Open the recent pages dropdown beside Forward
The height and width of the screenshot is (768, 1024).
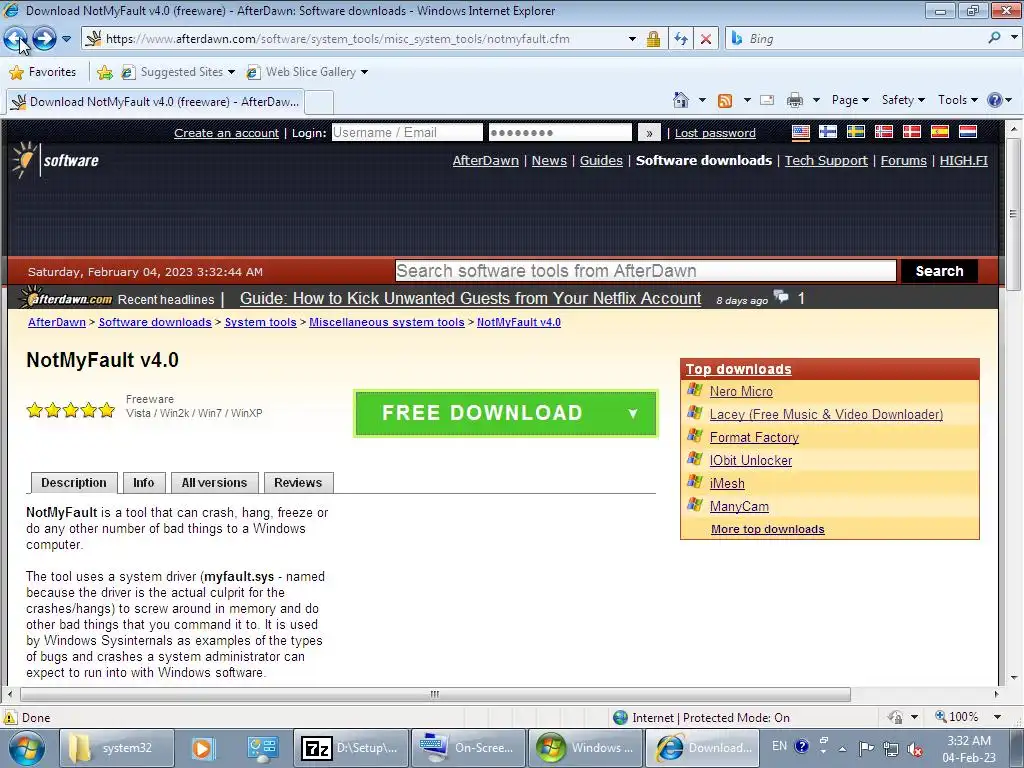(66, 39)
